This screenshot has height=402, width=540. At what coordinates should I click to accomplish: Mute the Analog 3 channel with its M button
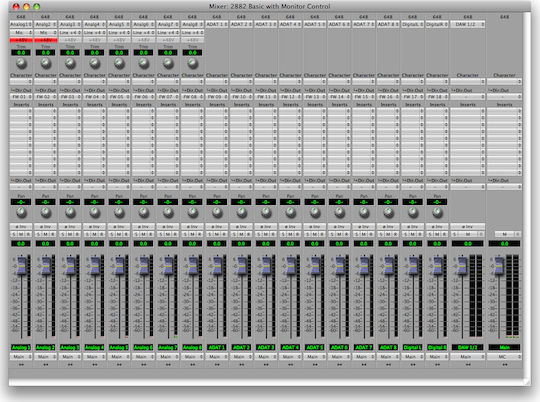point(70,234)
